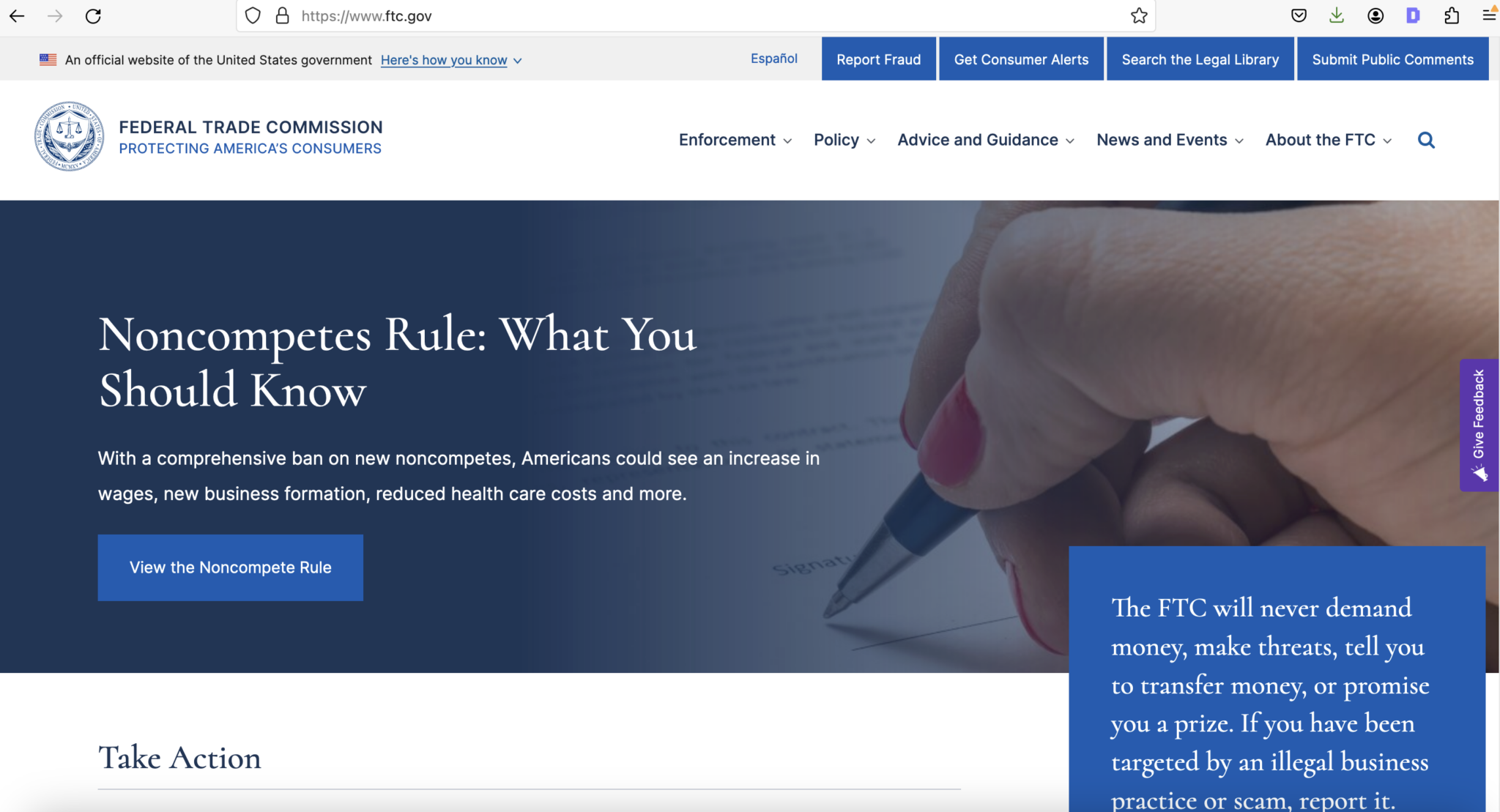The width and height of the screenshot is (1500, 812).
Task: Open the browser Downloads arrow icon
Action: pos(1337,16)
